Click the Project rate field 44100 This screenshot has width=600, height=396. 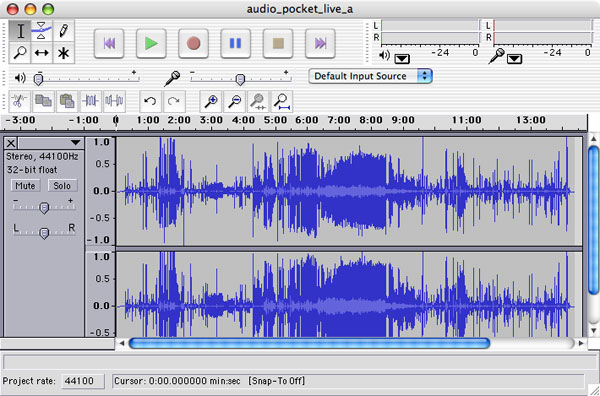click(x=83, y=381)
